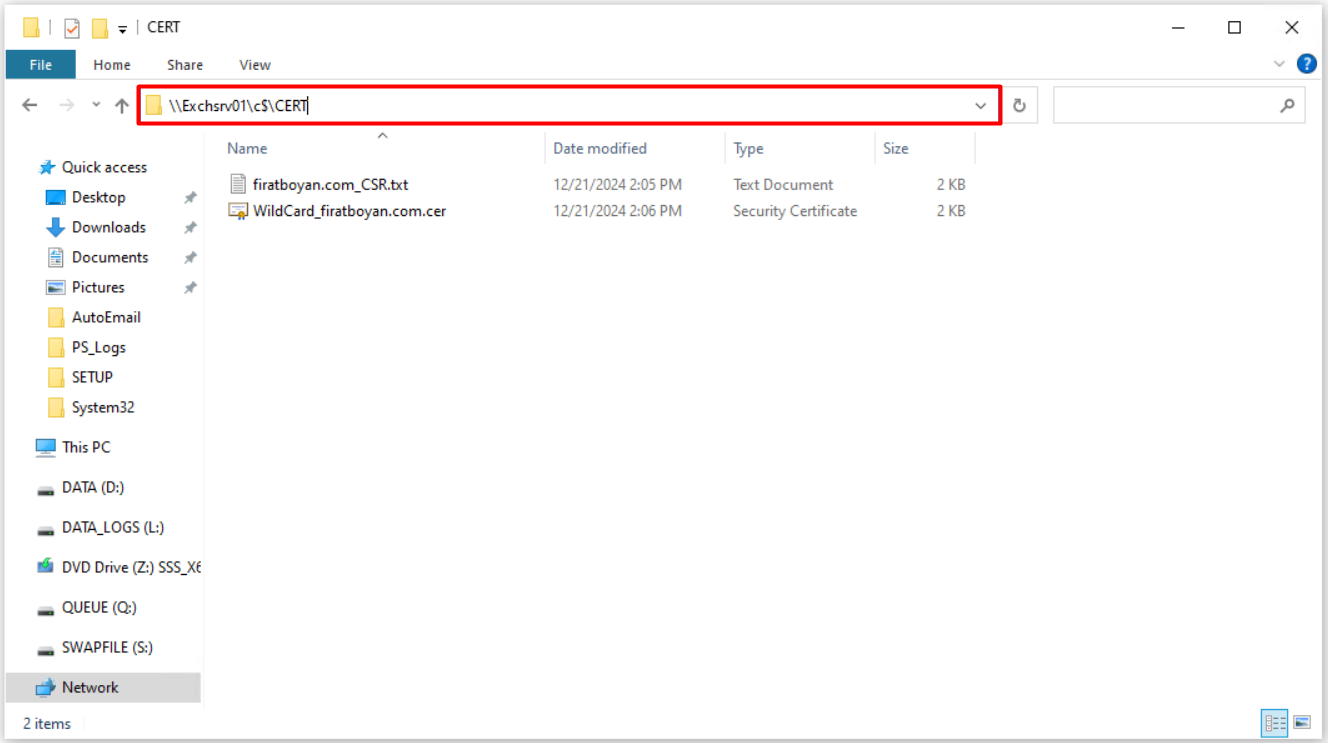Expand the ribbon using the chevron
This screenshot has height=743, width=1328.
(x=1279, y=64)
